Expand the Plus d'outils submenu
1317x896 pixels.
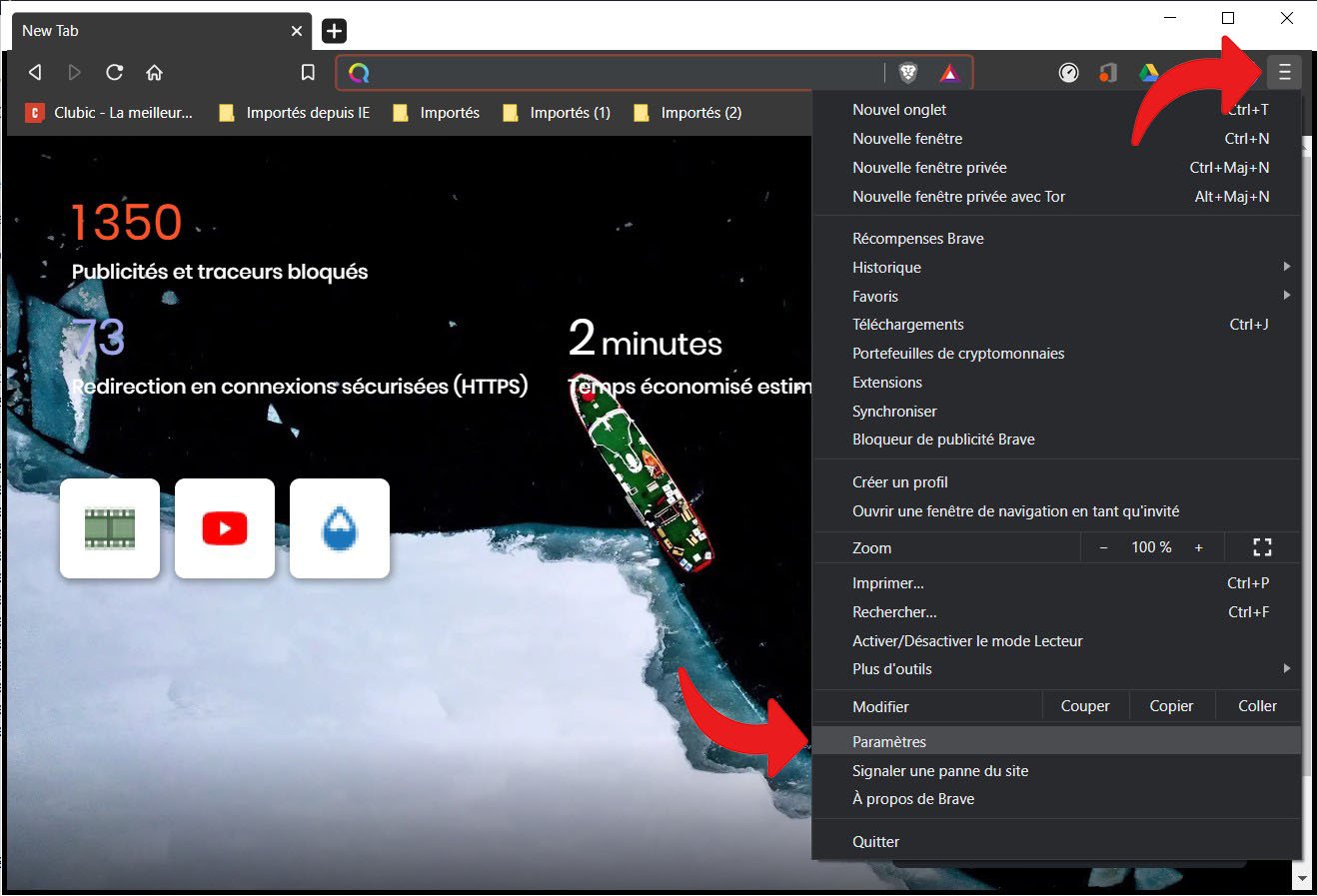click(1059, 669)
